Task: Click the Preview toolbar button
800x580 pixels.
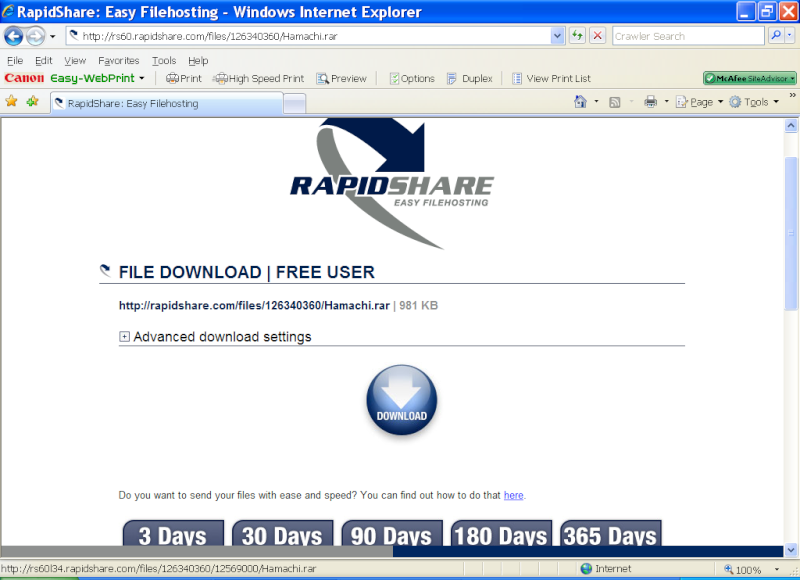Action: pos(341,79)
